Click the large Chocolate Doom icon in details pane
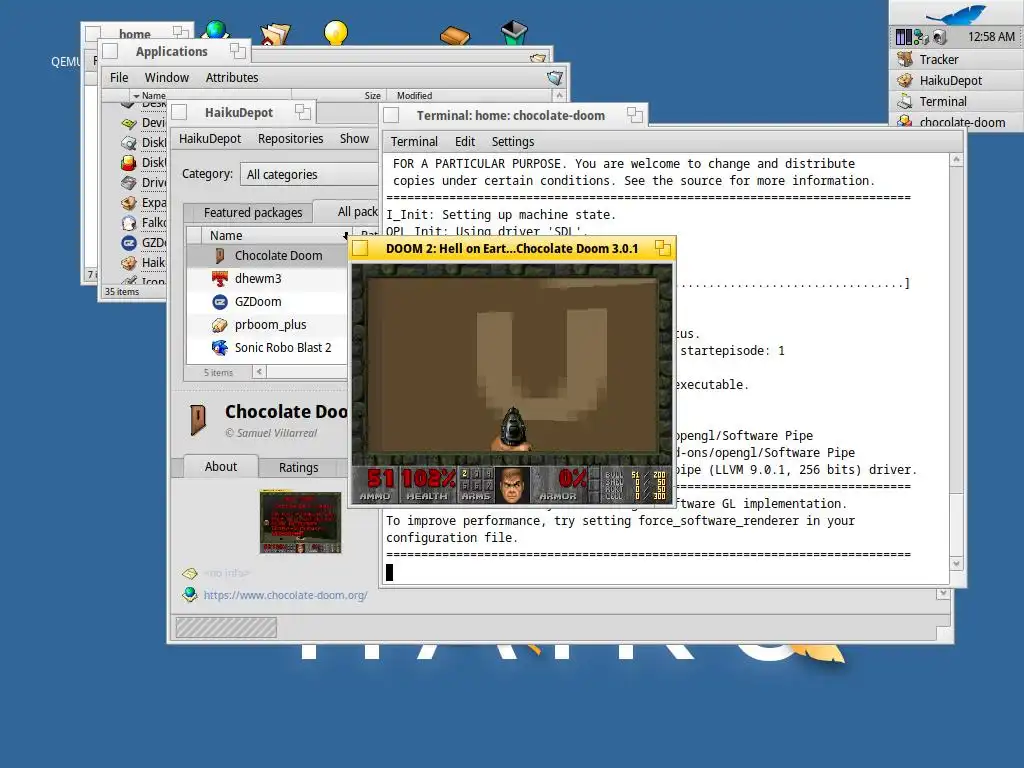 198,420
